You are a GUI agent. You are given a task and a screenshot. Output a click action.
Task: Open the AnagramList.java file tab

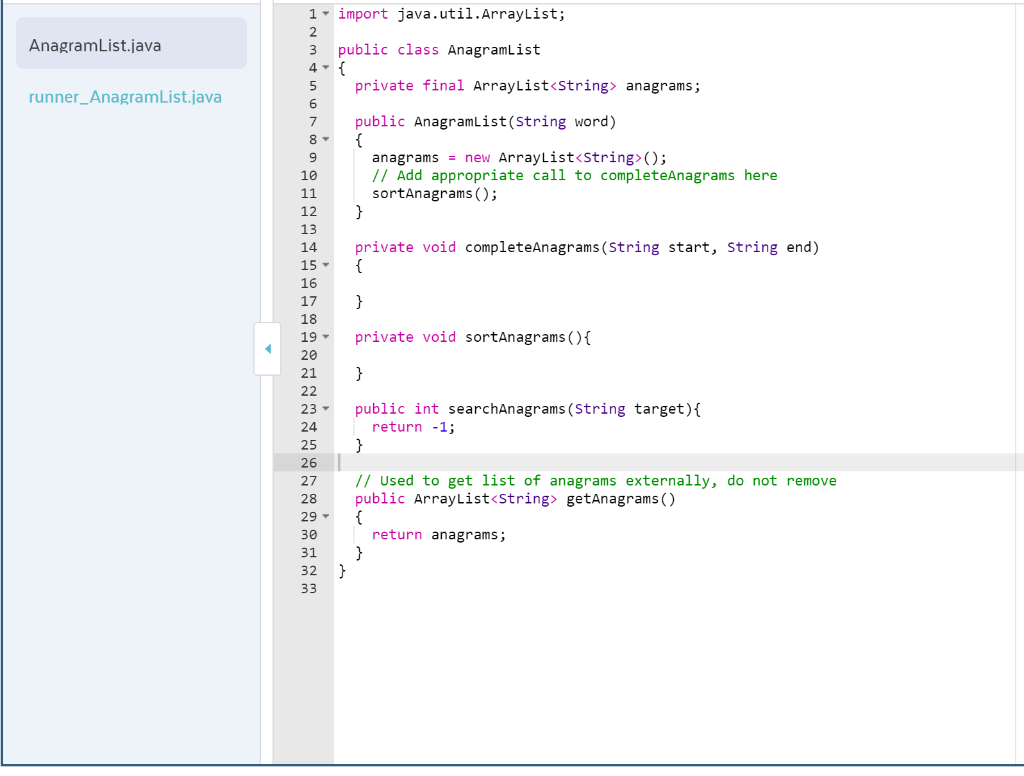click(131, 44)
